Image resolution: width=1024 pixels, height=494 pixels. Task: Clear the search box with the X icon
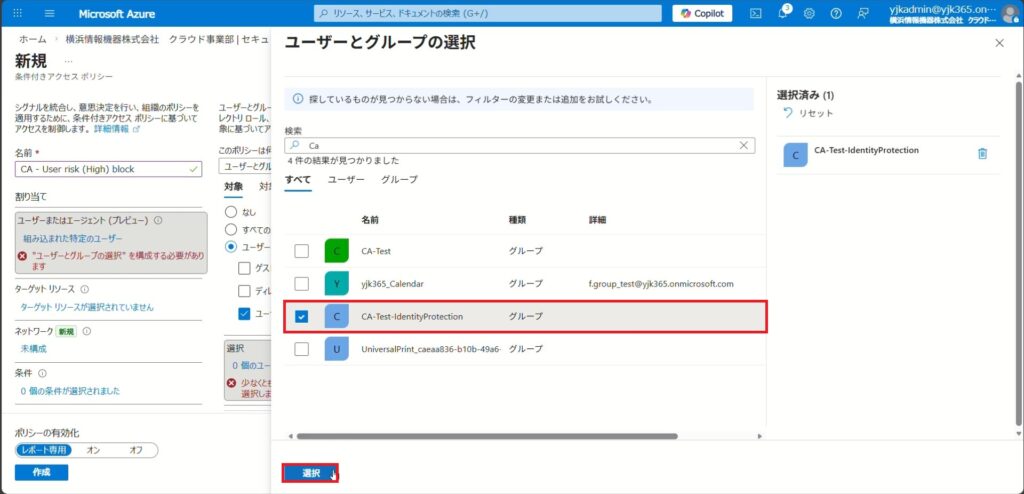[x=743, y=145]
